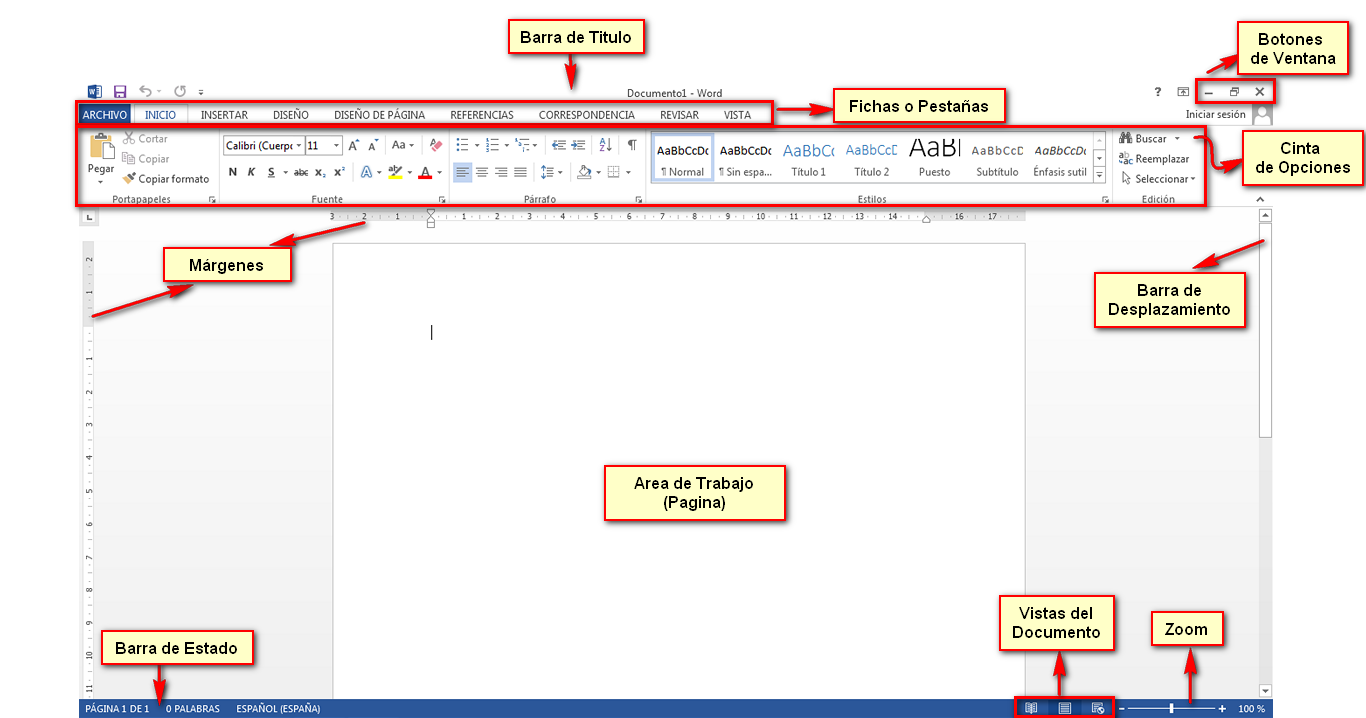Switch to the REFERENCIAS tab

(x=482, y=115)
